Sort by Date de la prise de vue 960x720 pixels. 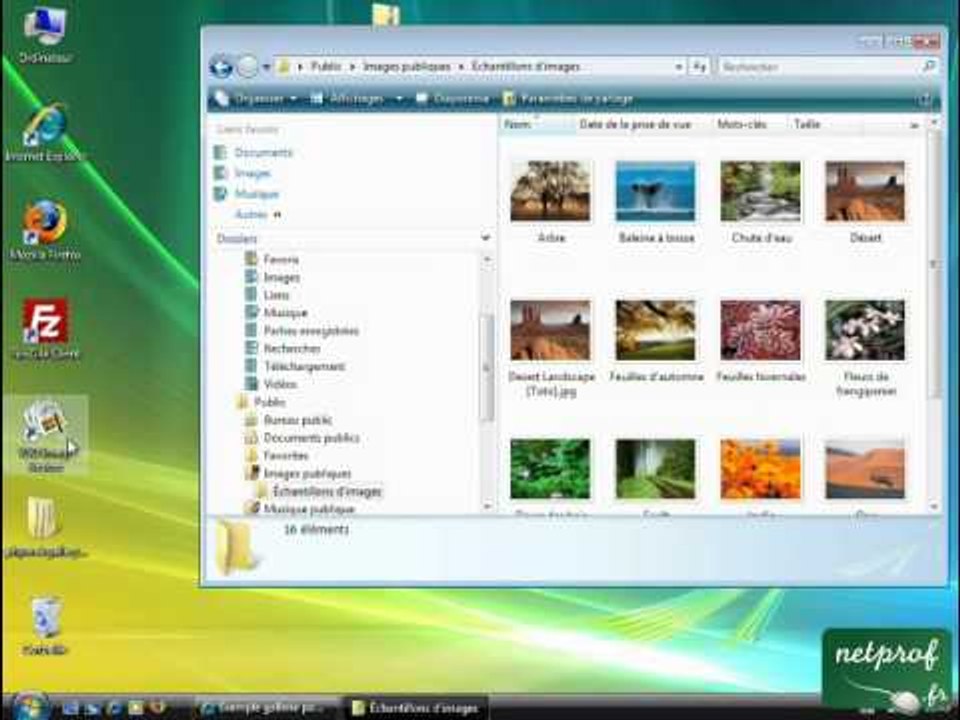click(636, 124)
